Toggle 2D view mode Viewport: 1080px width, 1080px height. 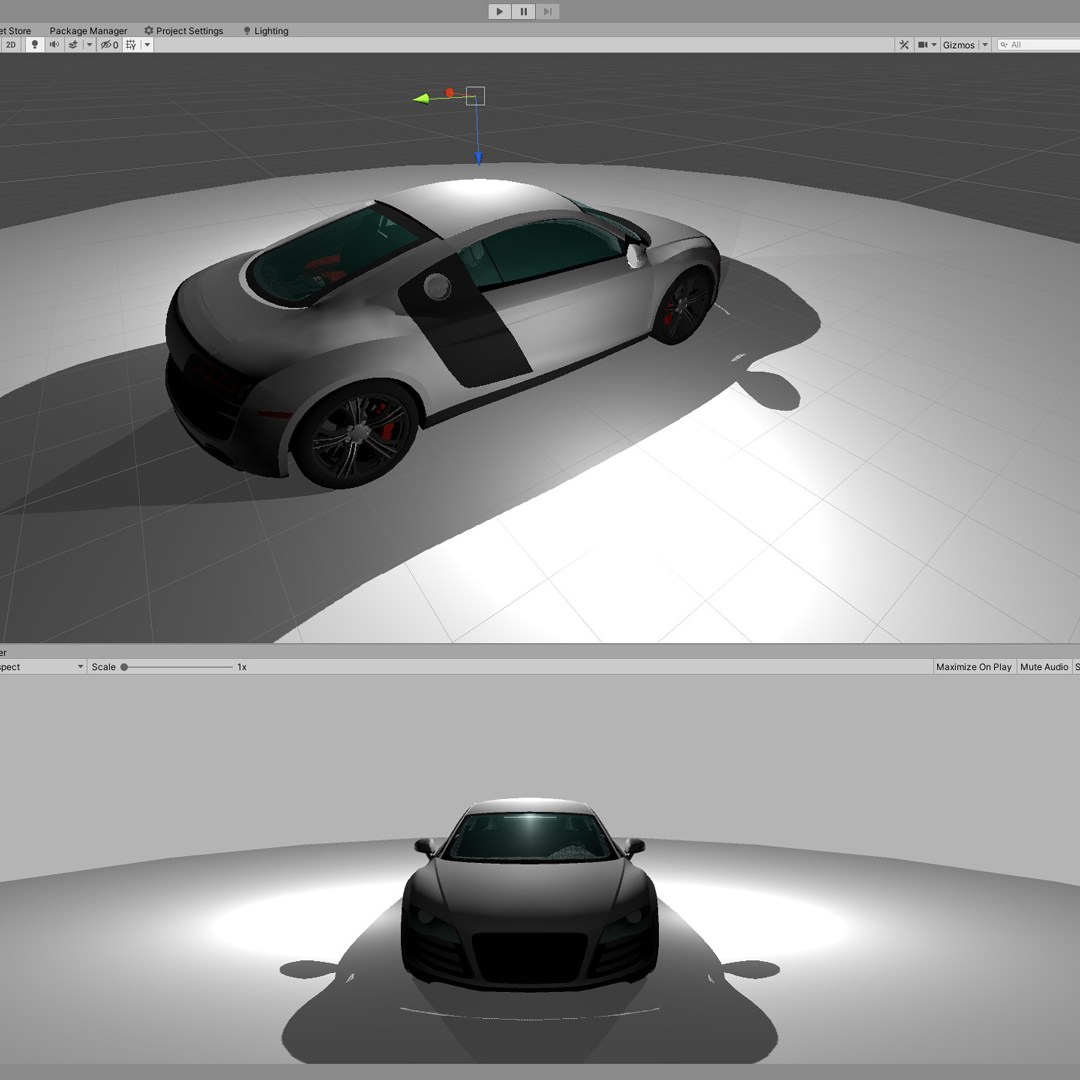pos(11,45)
